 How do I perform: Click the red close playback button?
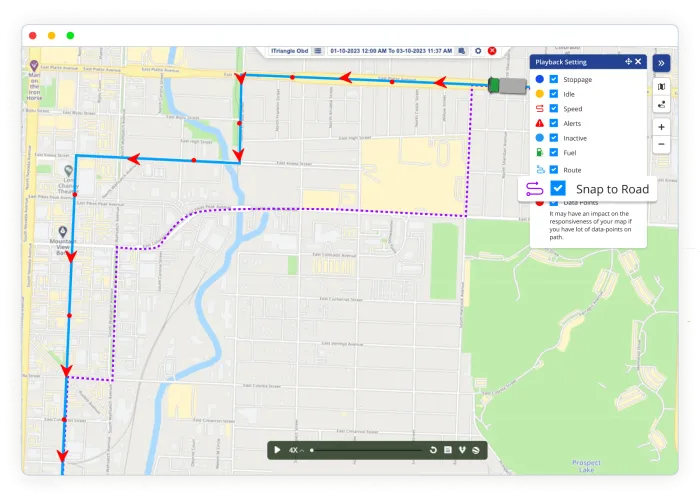[492, 50]
